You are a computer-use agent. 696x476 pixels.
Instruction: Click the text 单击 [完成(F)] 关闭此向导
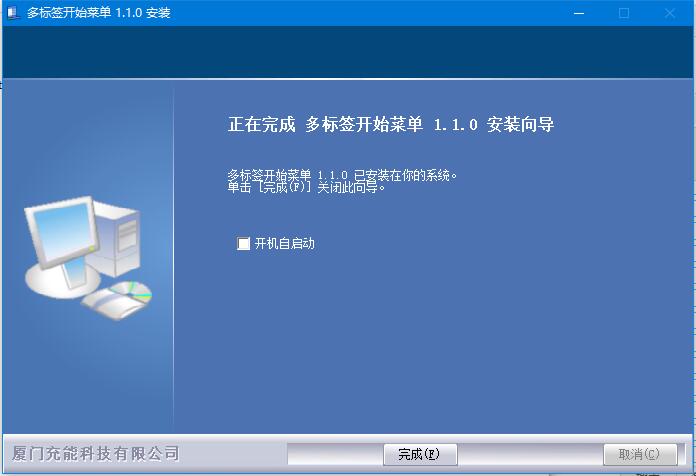pyautogui.click(x=306, y=187)
